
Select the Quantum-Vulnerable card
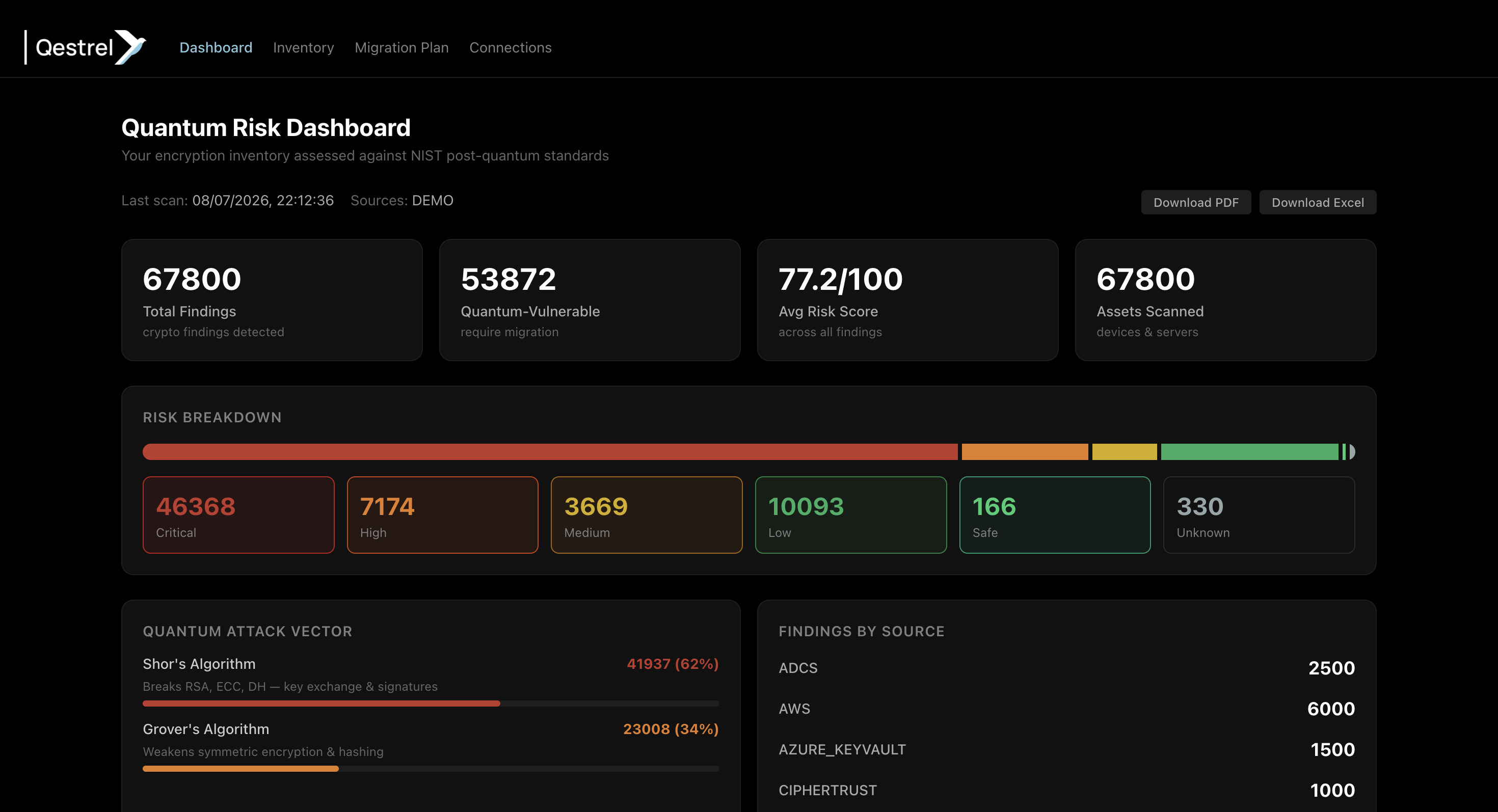(x=590, y=300)
